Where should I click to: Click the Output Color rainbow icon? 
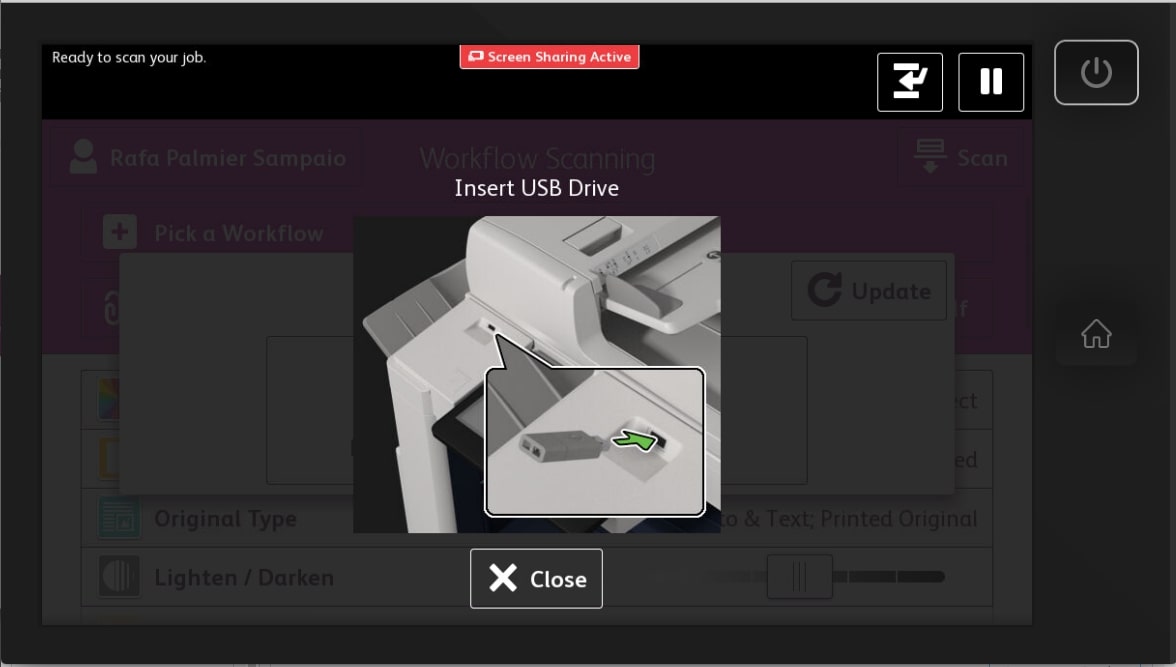click(109, 399)
